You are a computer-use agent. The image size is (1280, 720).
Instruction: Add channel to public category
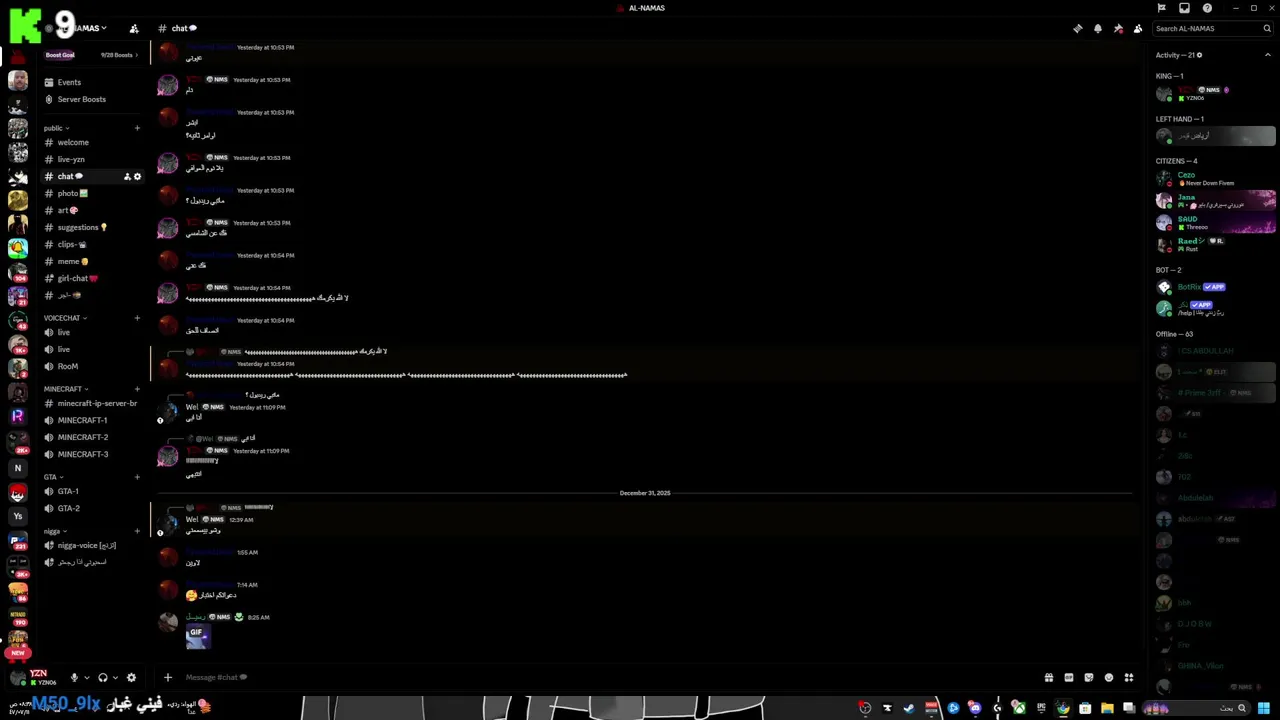137,128
